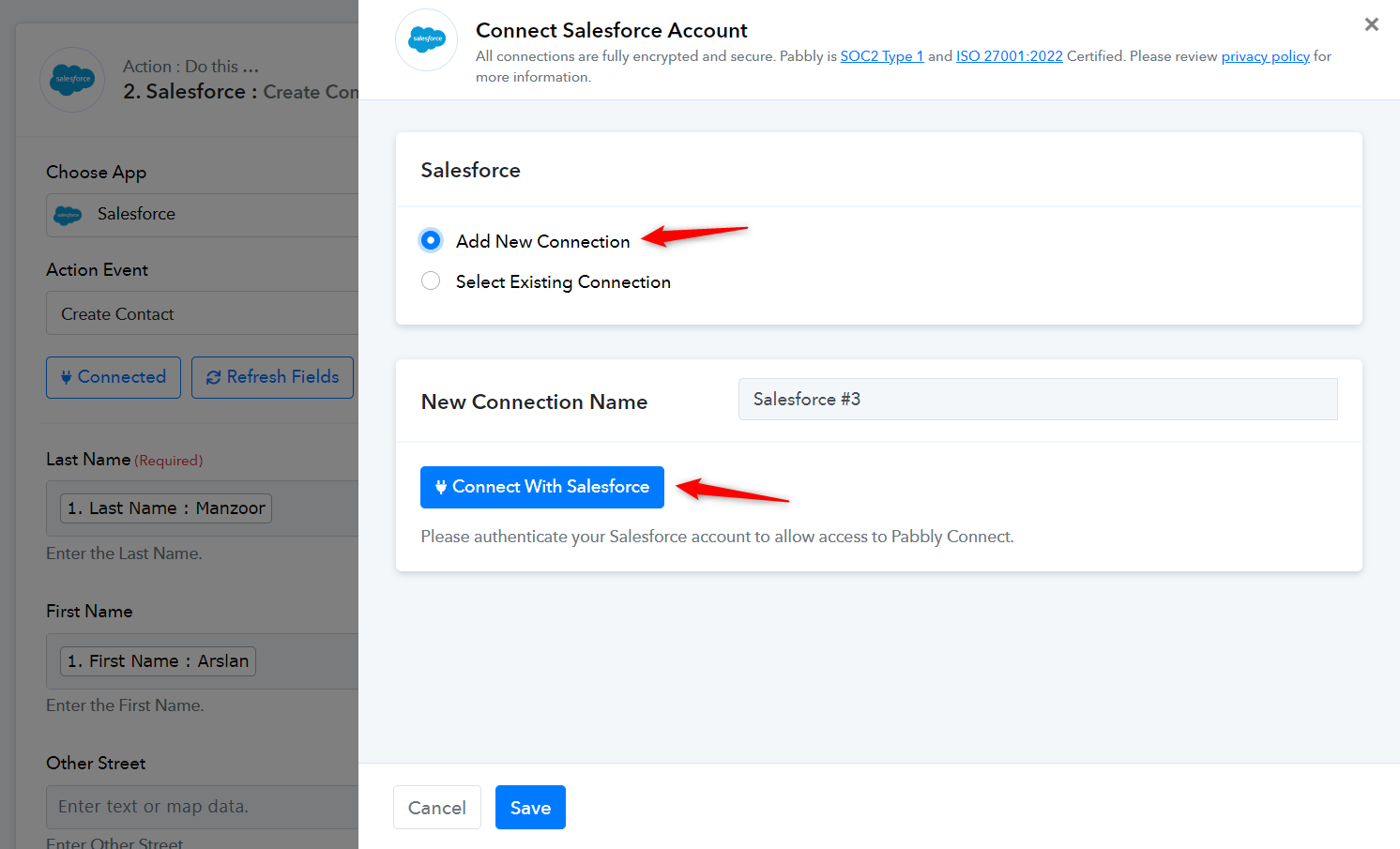This screenshot has width=1400, height=849.
Task: Edit the New Connection Name field
Action: [x=1038, y=400]
